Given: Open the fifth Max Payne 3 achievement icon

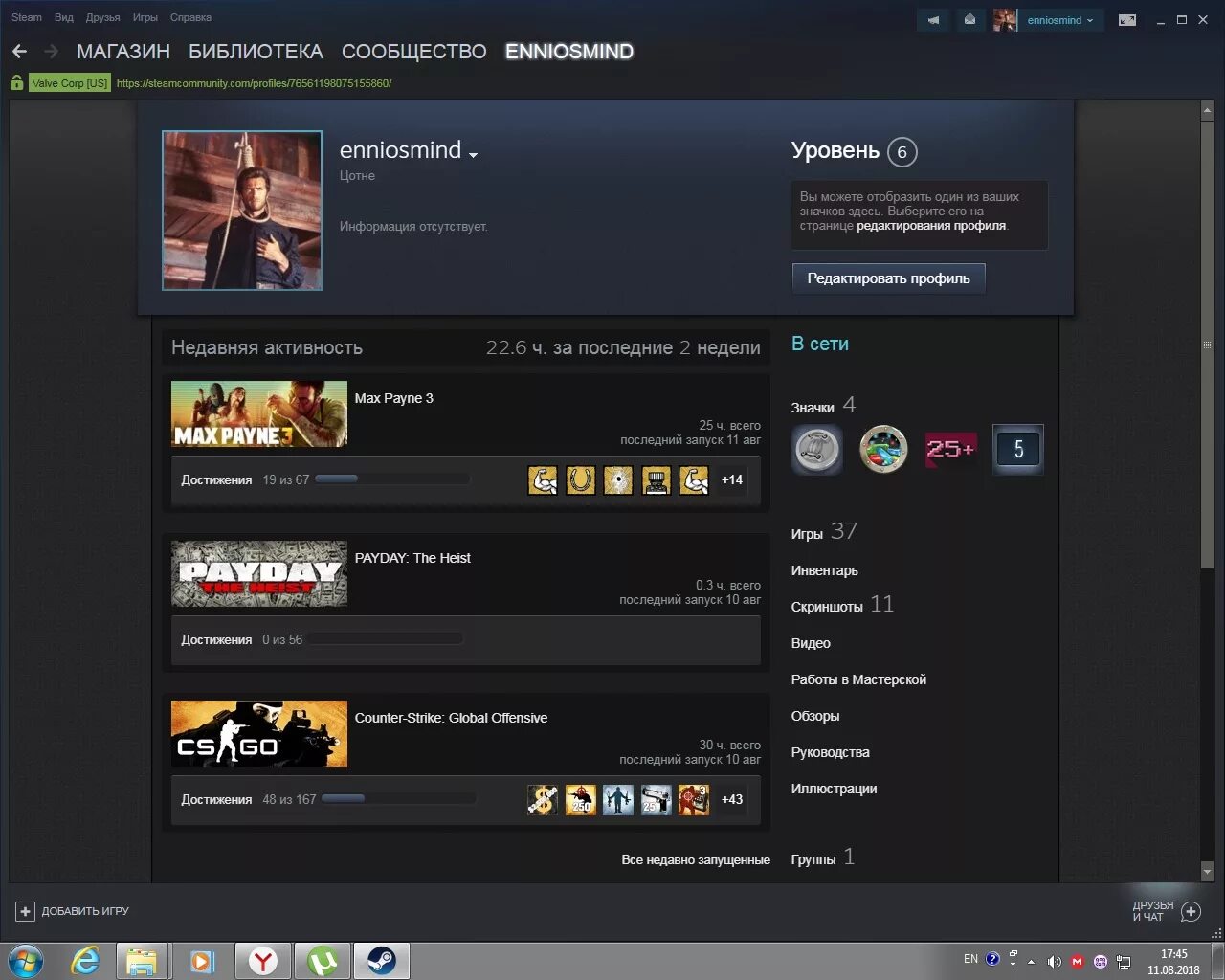Looking at the screenshot, I should point(694,479).
